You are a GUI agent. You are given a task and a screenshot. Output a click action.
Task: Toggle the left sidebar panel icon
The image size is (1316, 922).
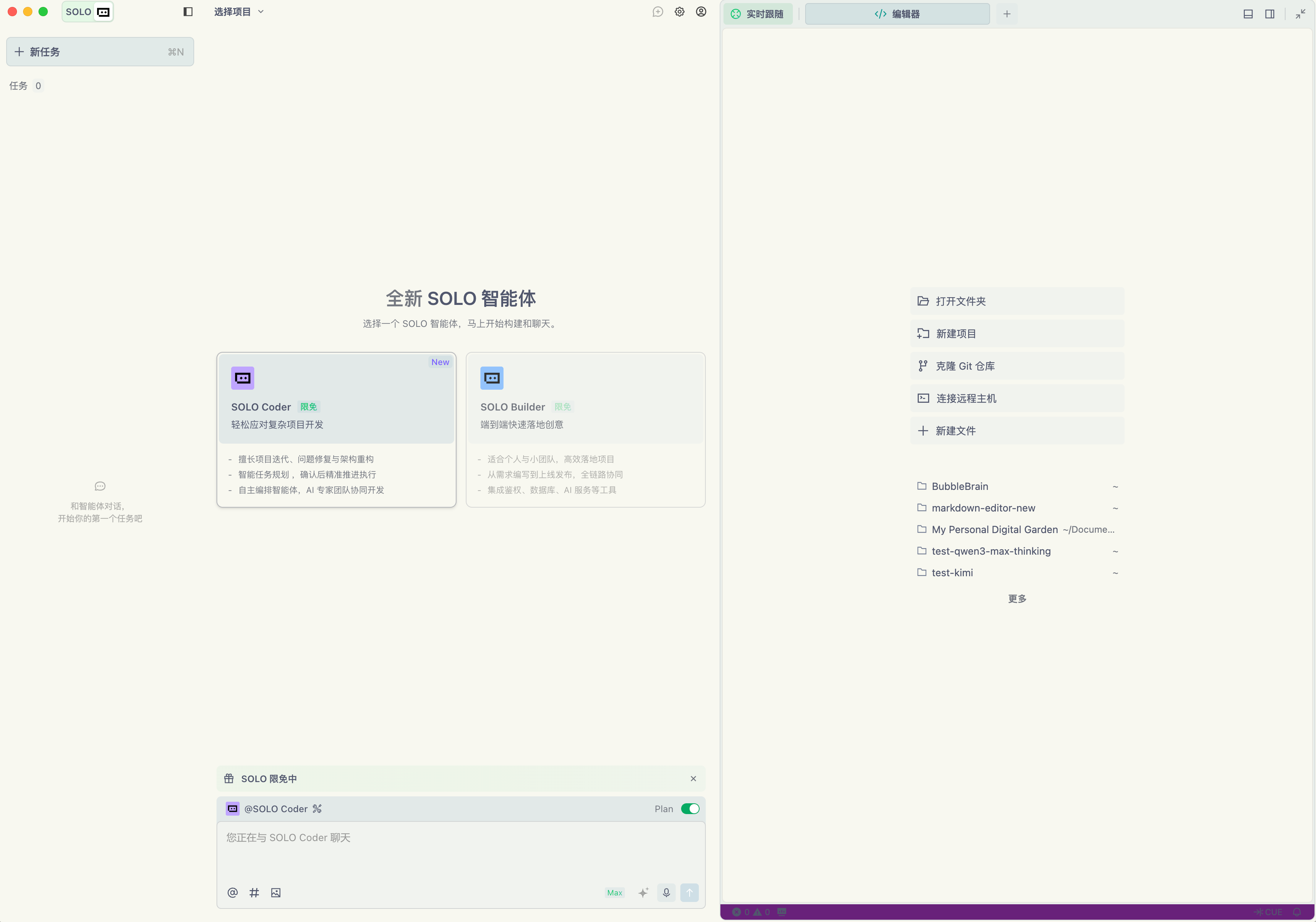[x=188, y=12]
